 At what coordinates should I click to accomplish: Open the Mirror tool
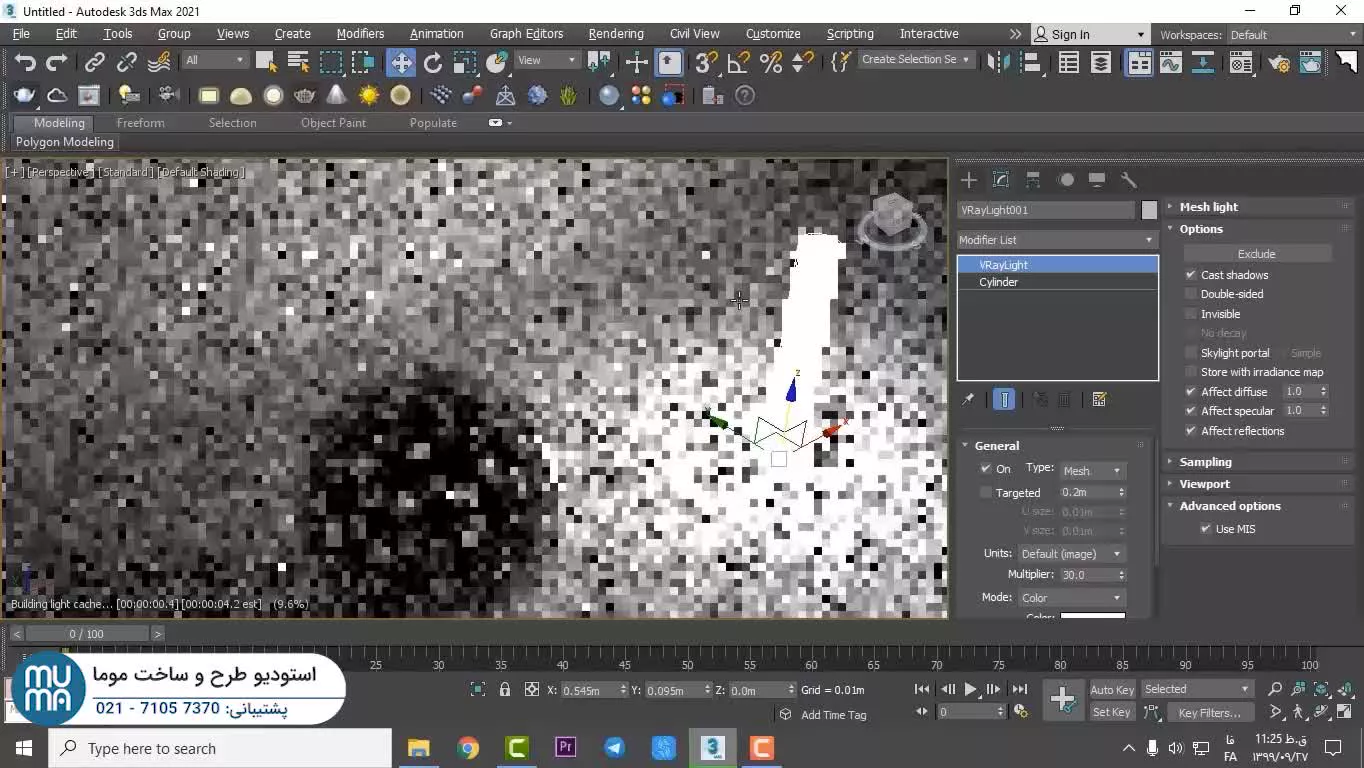point(998,63)
